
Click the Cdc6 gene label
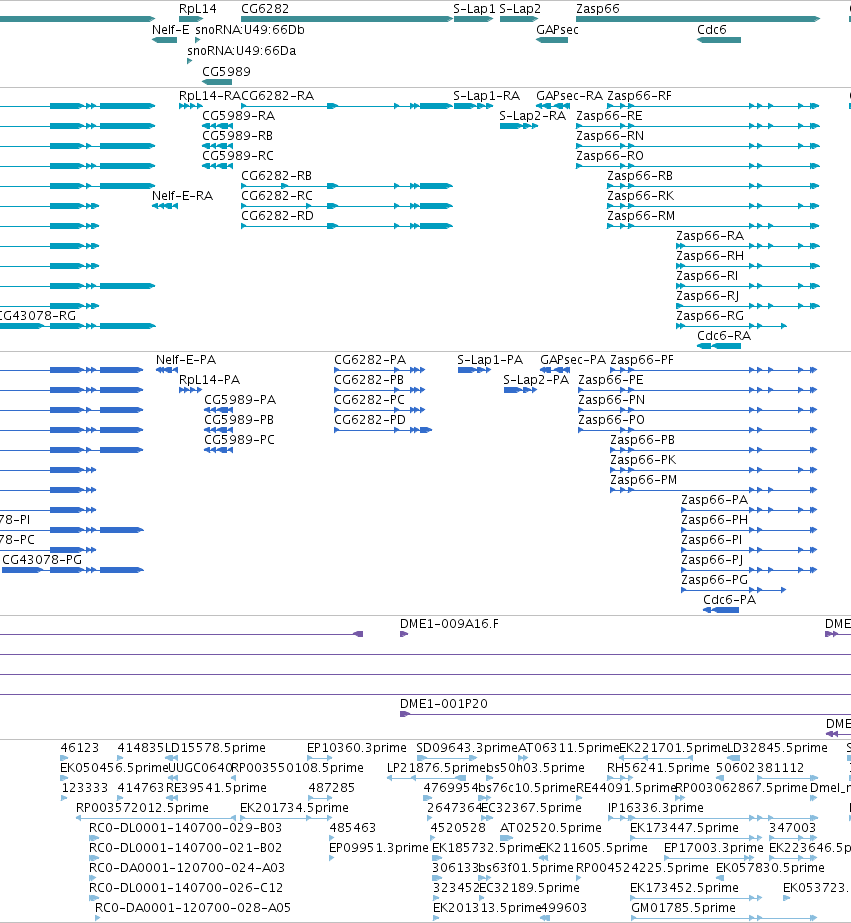click(712, 30)
